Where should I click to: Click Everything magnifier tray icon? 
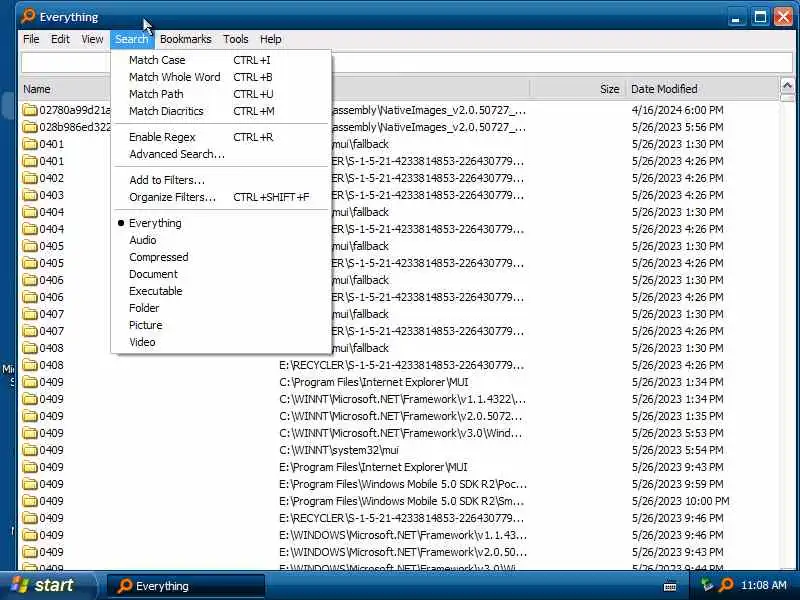(x=726, y=585)
